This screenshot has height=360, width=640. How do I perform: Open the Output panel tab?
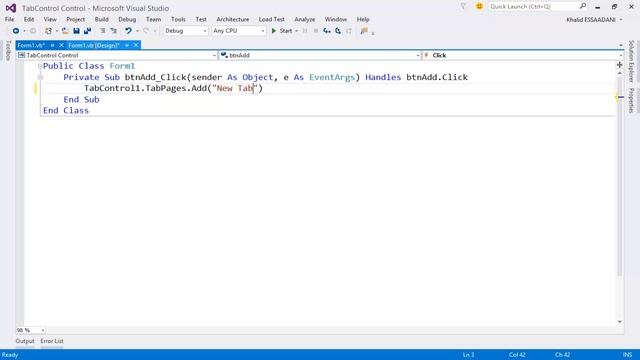click(25, 341)
